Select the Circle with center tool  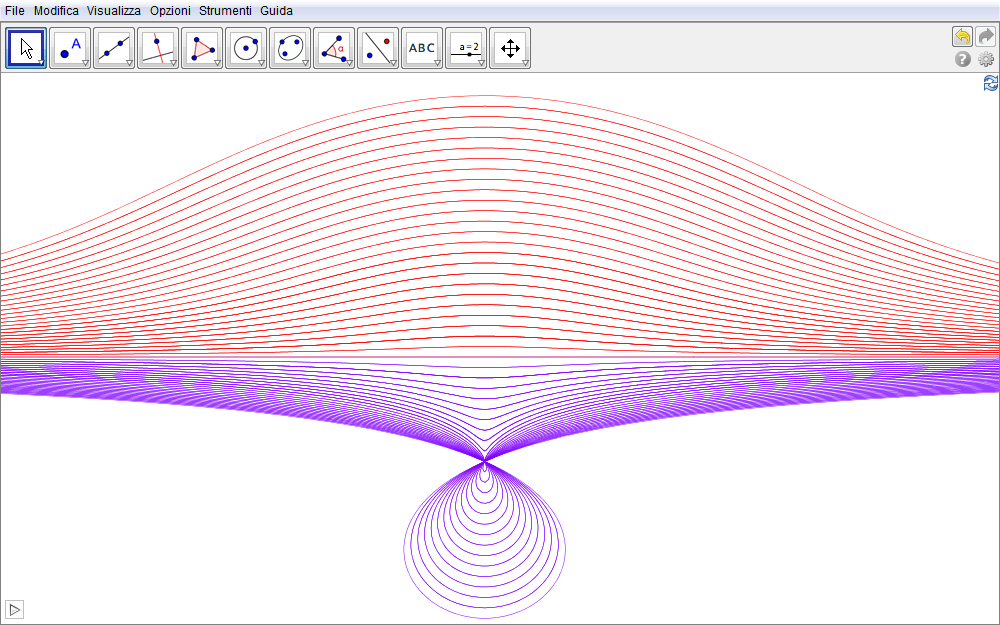(246, 47)
